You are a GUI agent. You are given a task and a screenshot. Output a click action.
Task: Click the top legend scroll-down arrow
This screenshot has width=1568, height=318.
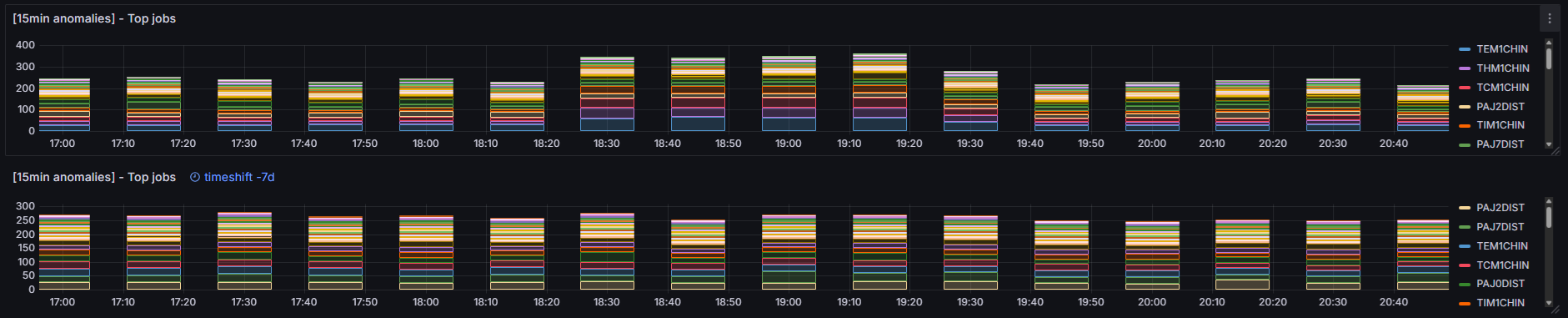point(1549,144)
